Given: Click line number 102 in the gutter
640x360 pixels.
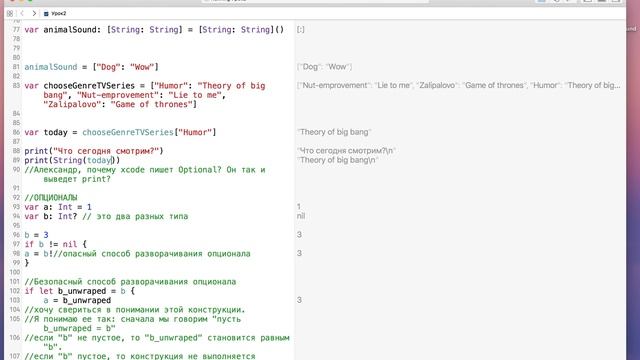Looking at the screenshot, I should [x=15, y=291].
